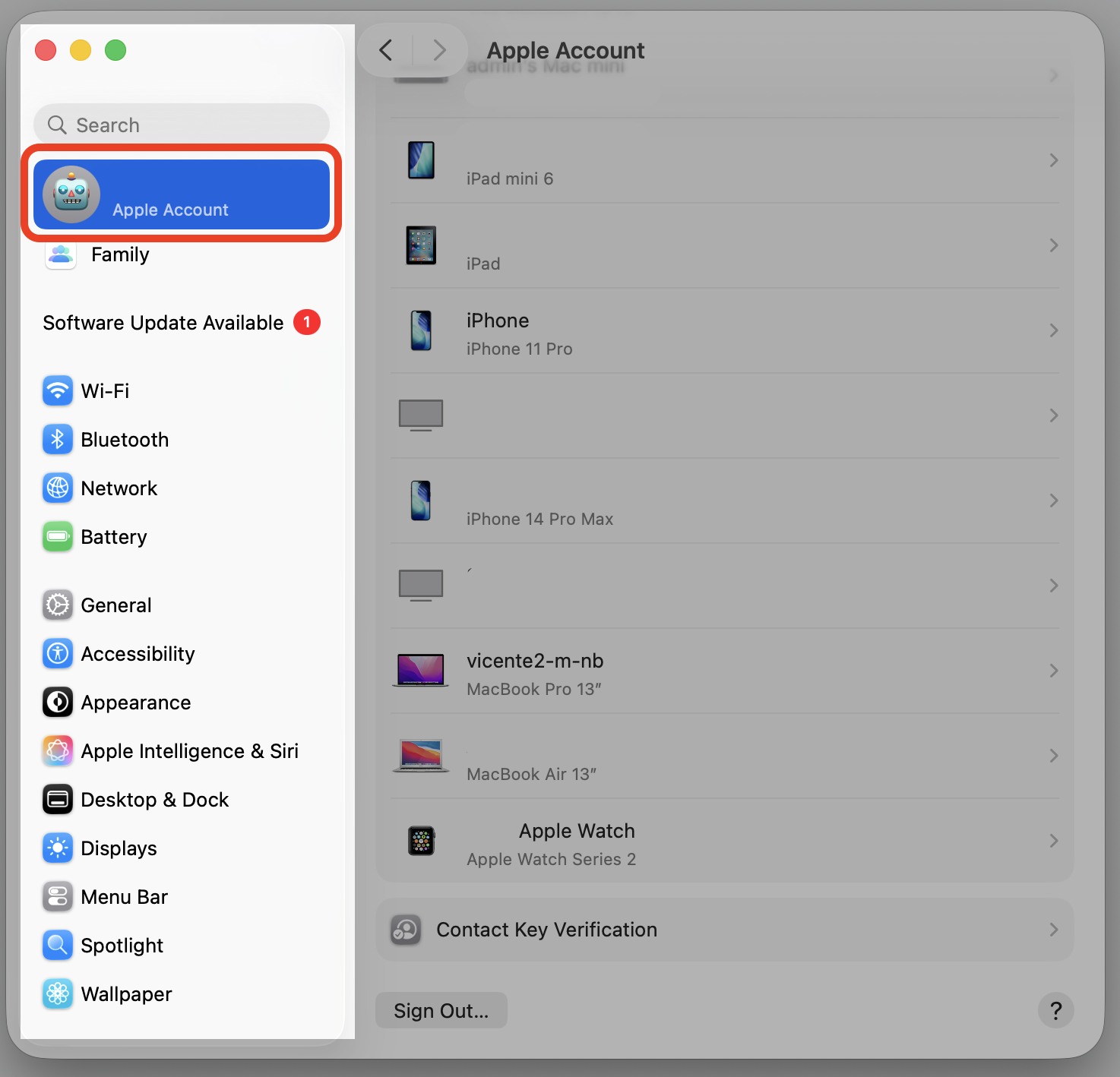Viewport: 1120px width, 1077px height.
Task: Click the Apple Watch Series 2 label
Action: tap(552, 859)
